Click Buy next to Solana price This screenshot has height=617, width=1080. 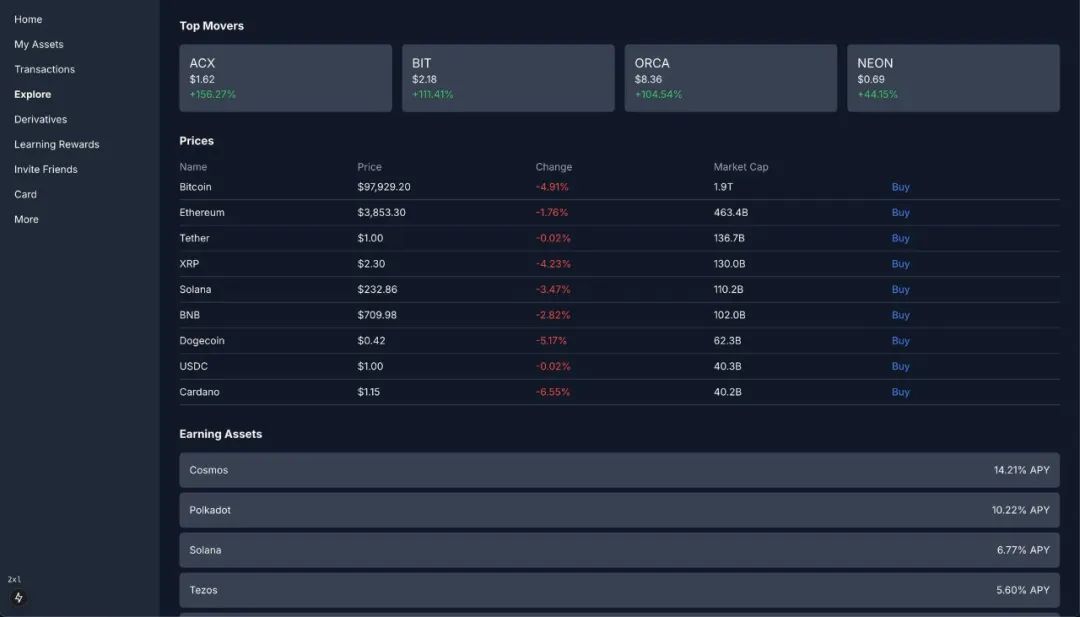click(x=900, y=290)
